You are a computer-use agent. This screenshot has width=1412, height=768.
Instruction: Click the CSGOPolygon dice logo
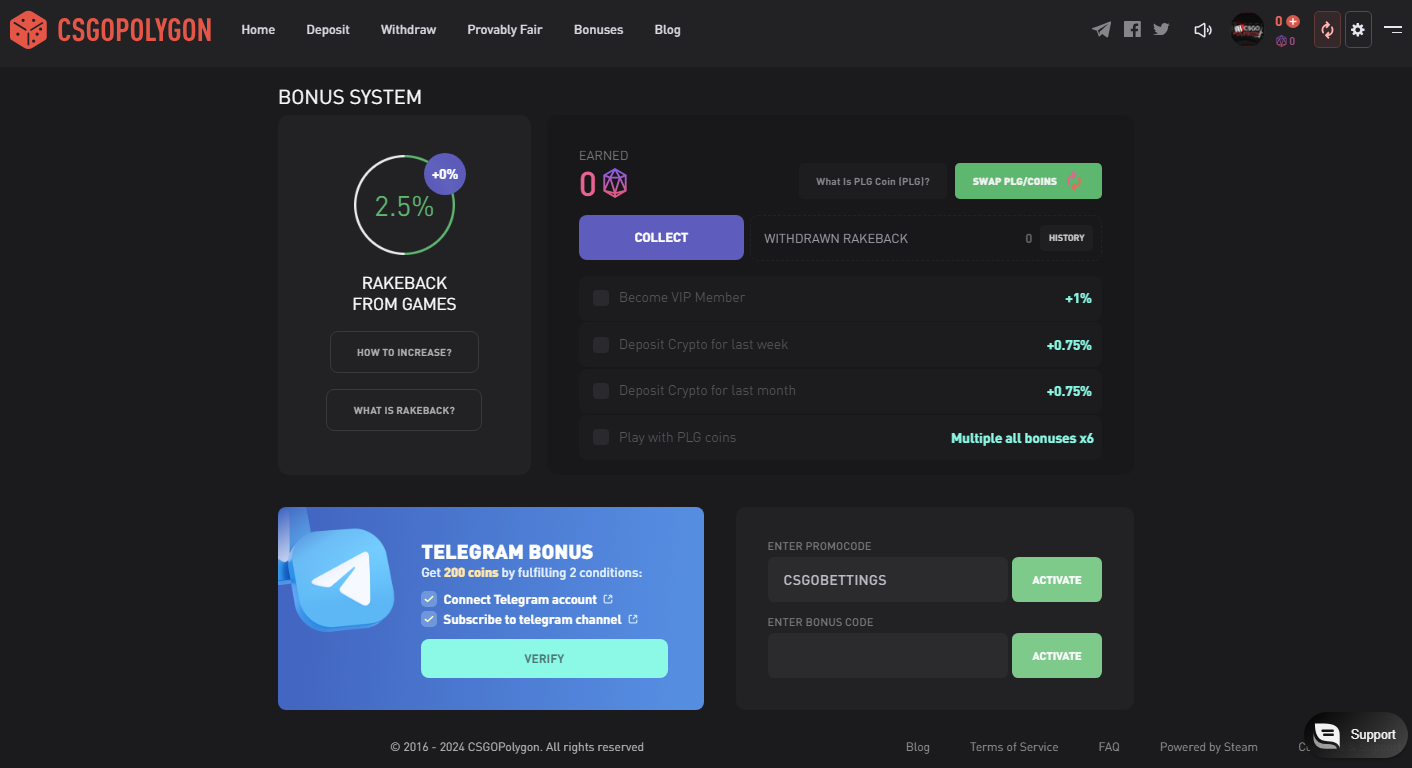pos(28,30)
